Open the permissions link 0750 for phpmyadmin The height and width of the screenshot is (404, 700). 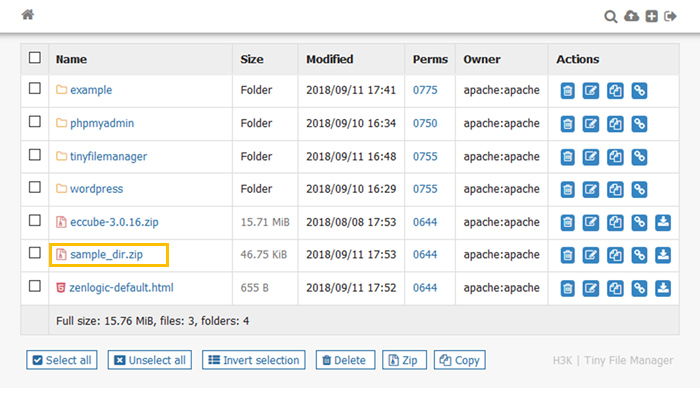pyautogui.click(x=425, y=123)
